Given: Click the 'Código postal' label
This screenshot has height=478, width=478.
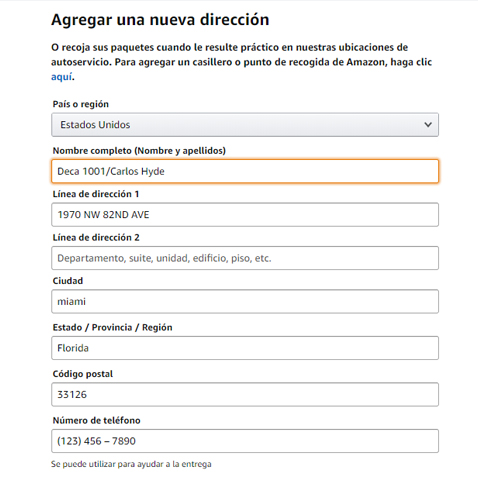Looking at the screenshot, I should coord(83,374).
